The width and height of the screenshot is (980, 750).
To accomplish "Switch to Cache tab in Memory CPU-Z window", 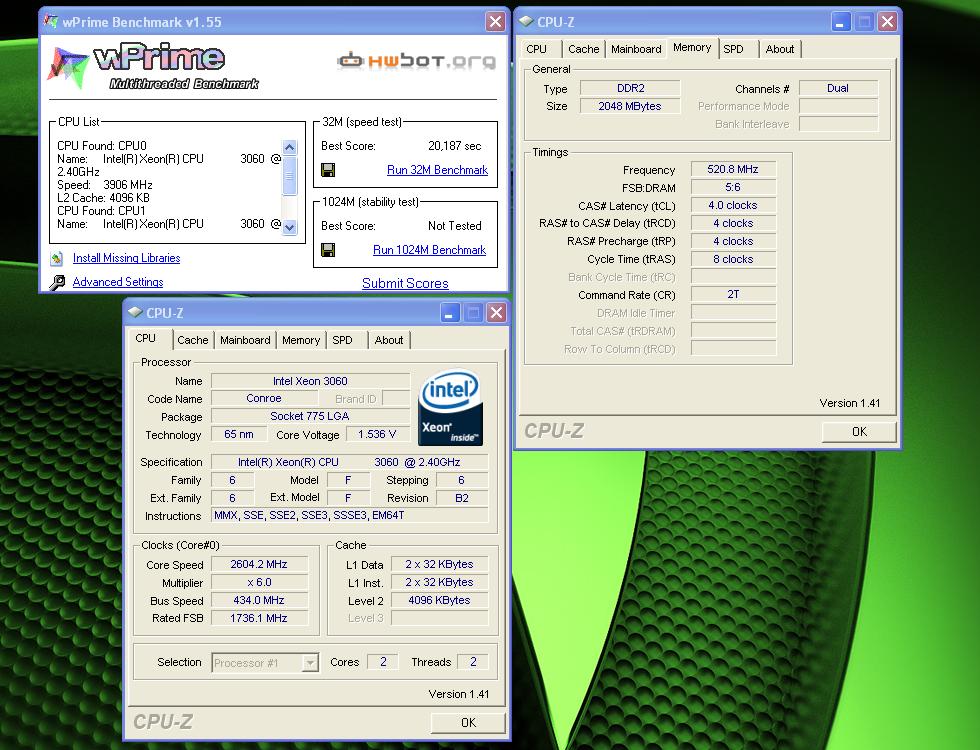I will (584, 49).
